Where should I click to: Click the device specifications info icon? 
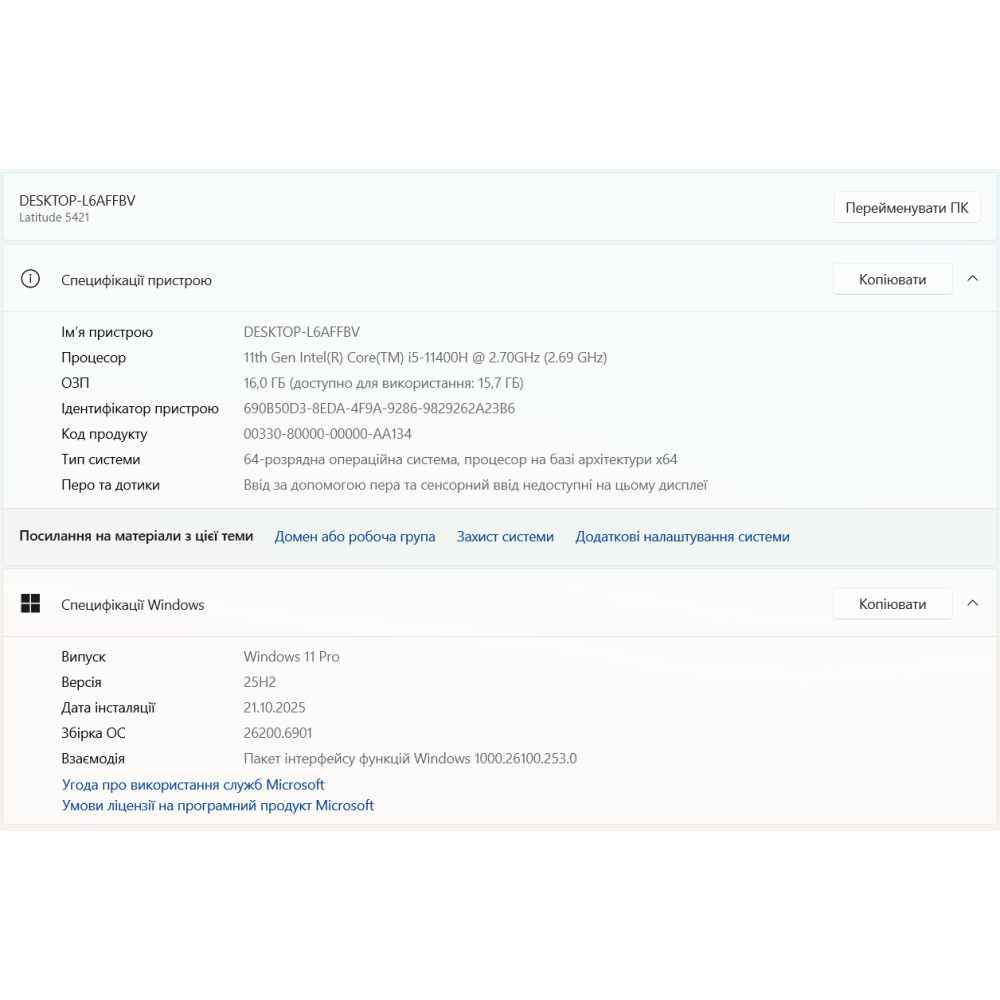31,279
